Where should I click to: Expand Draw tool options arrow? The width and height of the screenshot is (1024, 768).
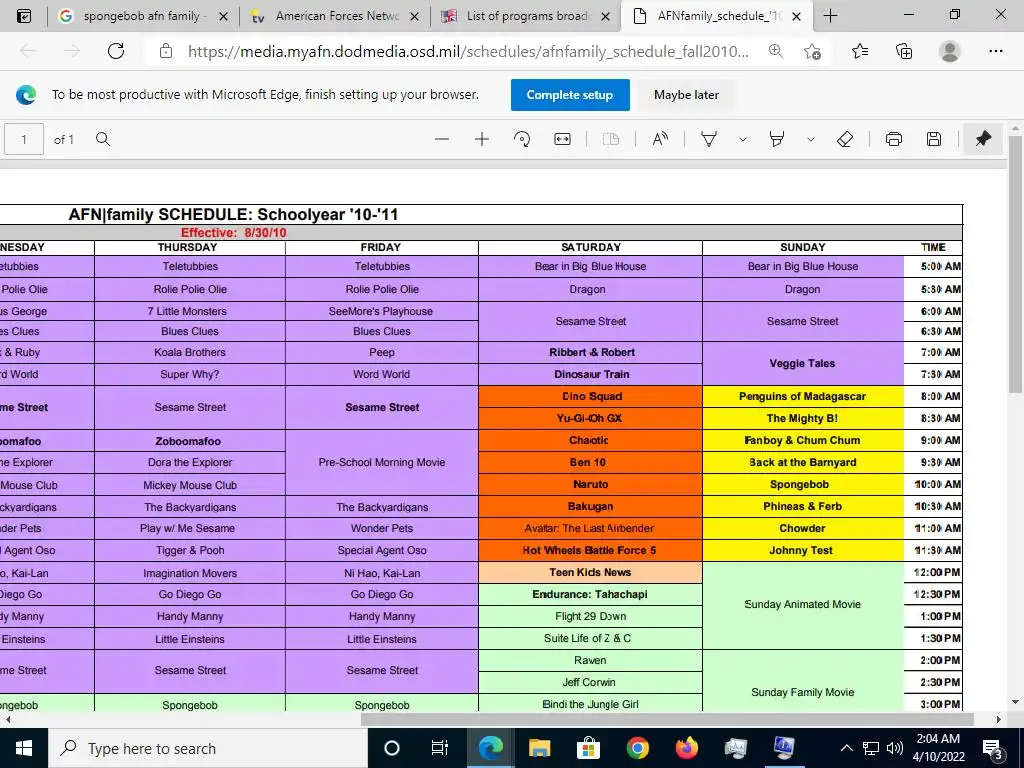743,139
